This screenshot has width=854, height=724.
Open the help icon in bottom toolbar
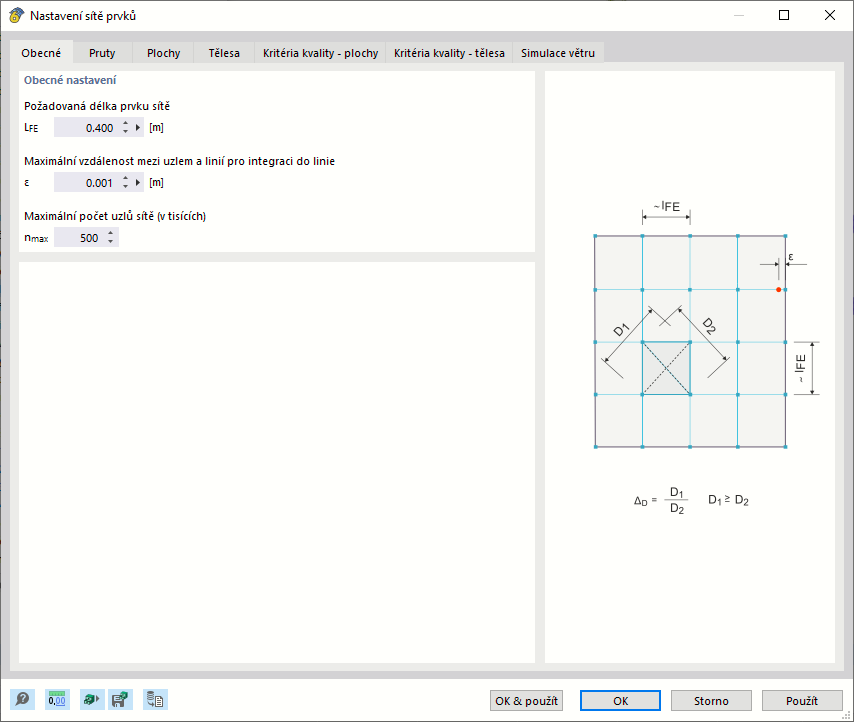pyautogui.click(x=22, y=699)
